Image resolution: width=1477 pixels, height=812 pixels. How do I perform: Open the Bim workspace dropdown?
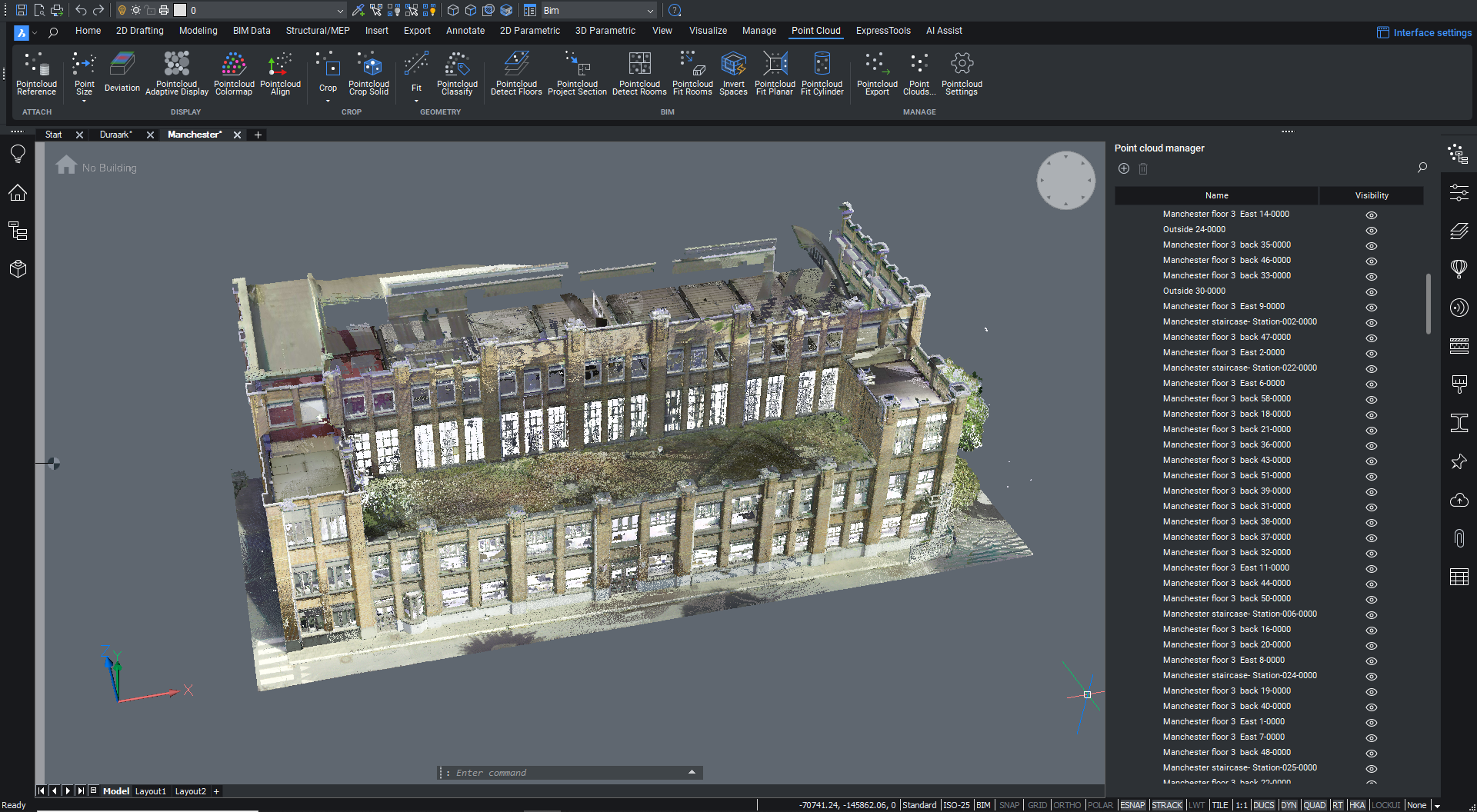coord(650,10)
